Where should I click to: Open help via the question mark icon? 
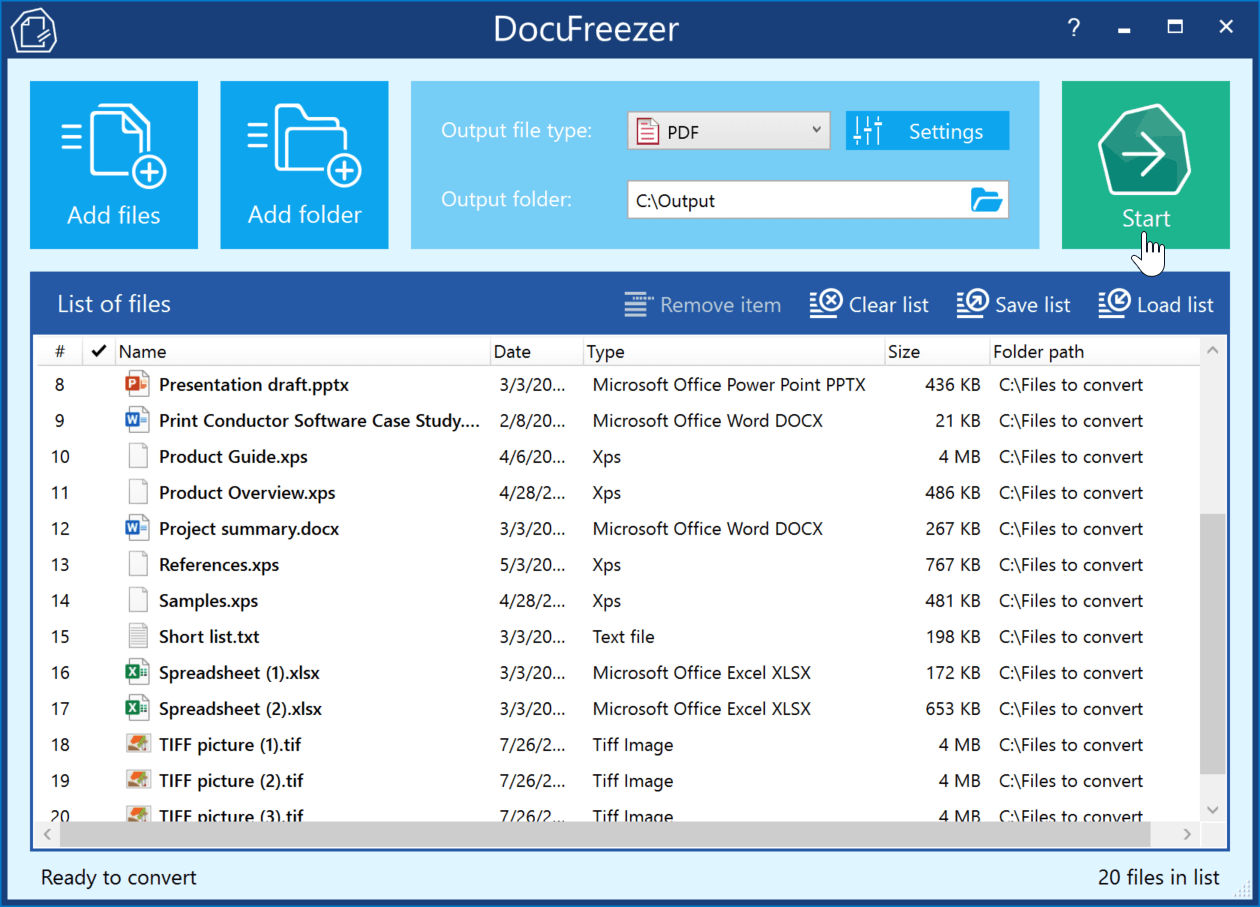(1073, 28)
